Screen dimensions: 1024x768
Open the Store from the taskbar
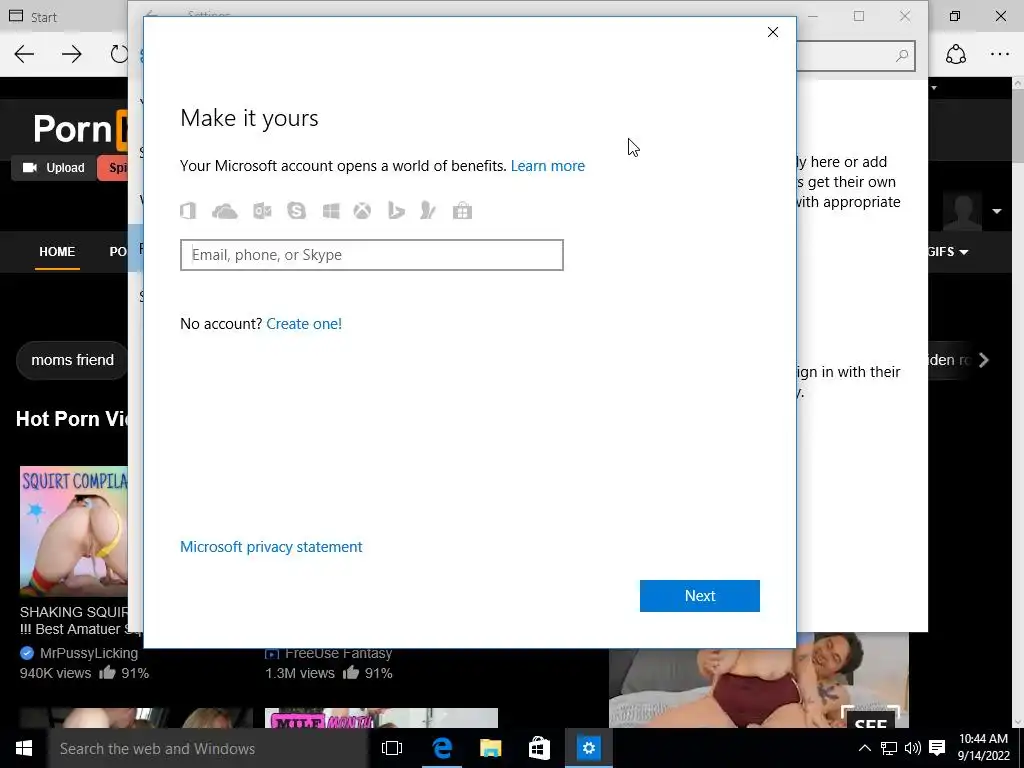539,748
